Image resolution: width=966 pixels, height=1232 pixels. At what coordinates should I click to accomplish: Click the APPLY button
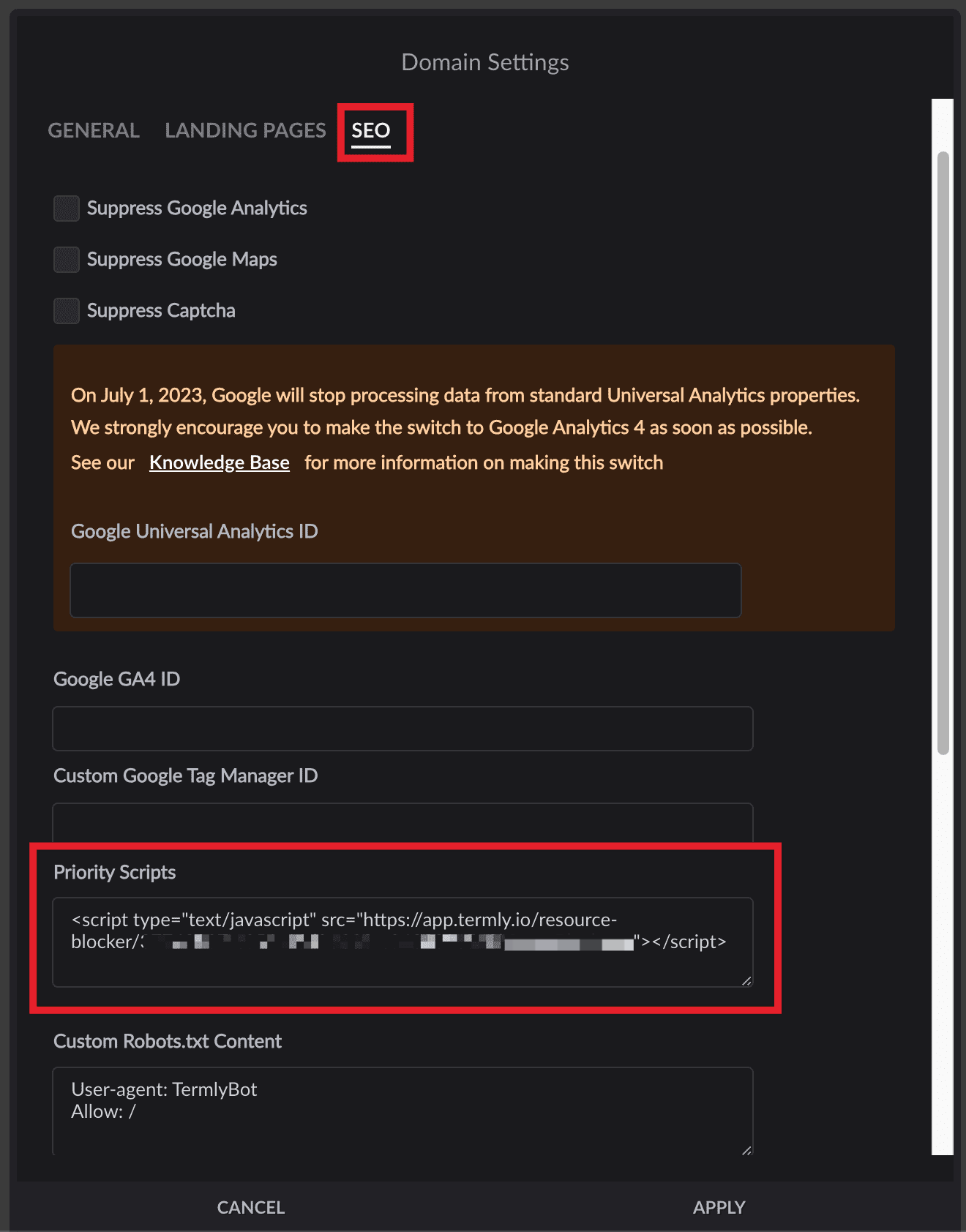719,1207
